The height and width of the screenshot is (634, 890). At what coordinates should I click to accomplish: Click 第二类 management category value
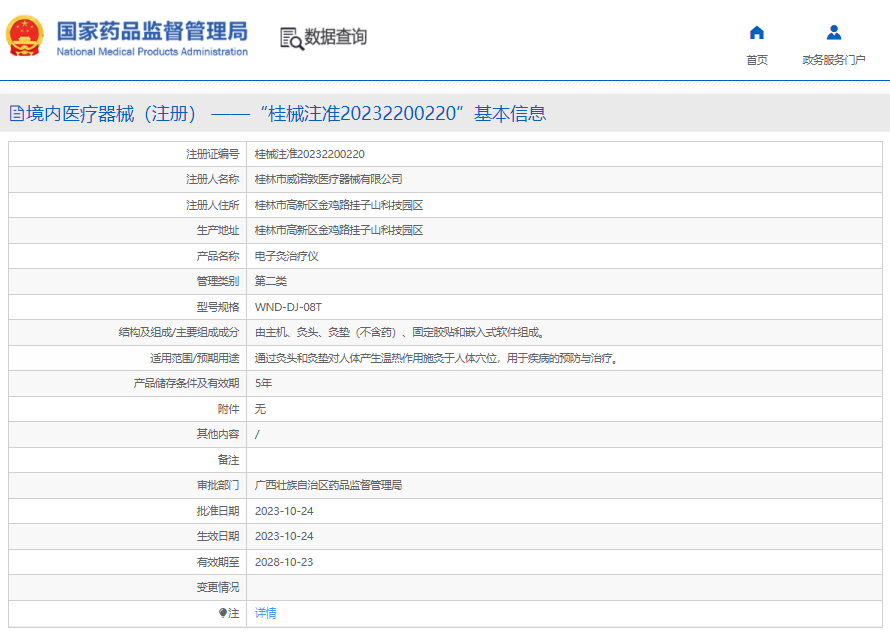coord(271,281)
